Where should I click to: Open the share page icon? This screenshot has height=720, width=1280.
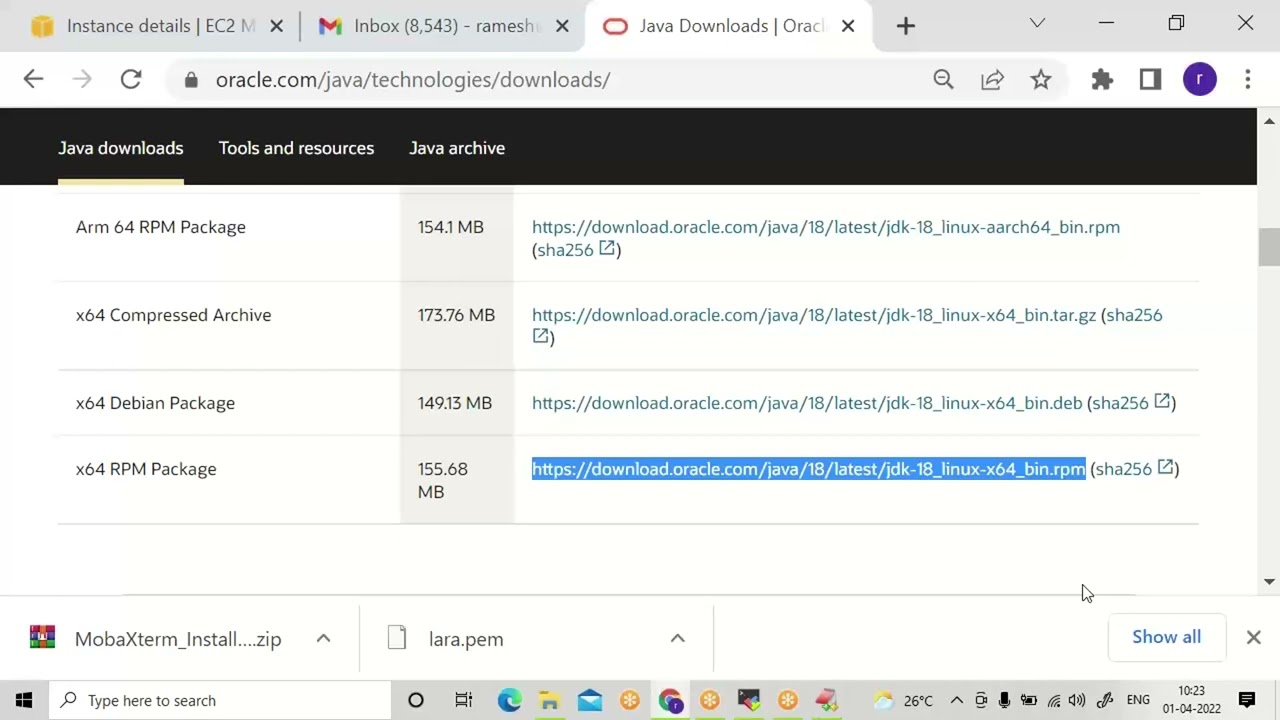click(992, 80)
